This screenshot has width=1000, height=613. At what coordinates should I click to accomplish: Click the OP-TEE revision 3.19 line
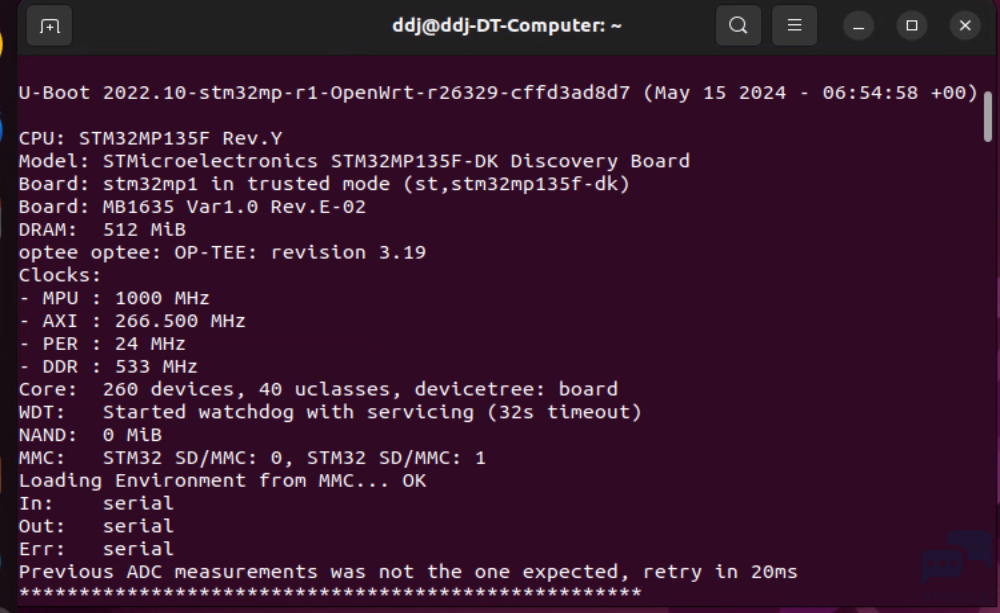tap(222, 253)
